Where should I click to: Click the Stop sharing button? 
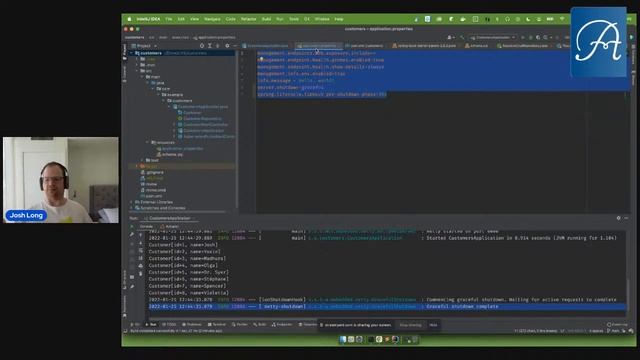pyautogui.click(x=410, y=325)
